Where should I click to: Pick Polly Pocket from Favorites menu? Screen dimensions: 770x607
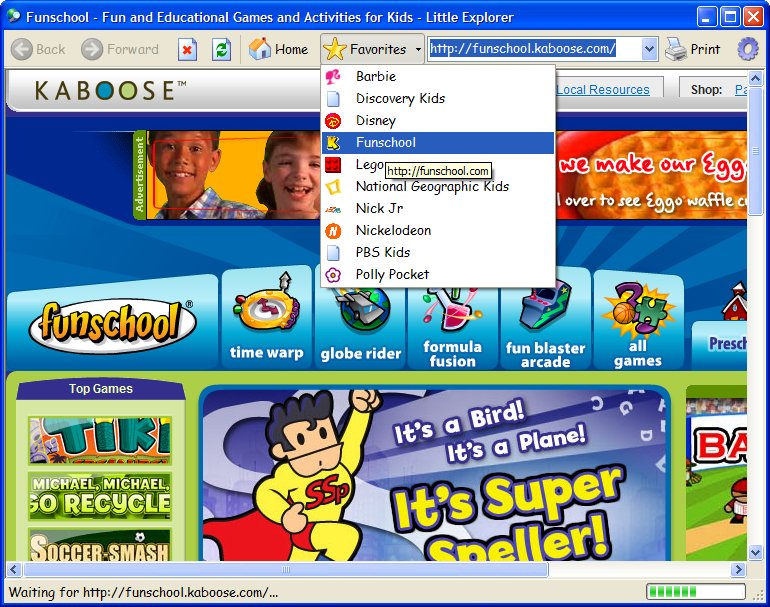(x=392, y=274)
